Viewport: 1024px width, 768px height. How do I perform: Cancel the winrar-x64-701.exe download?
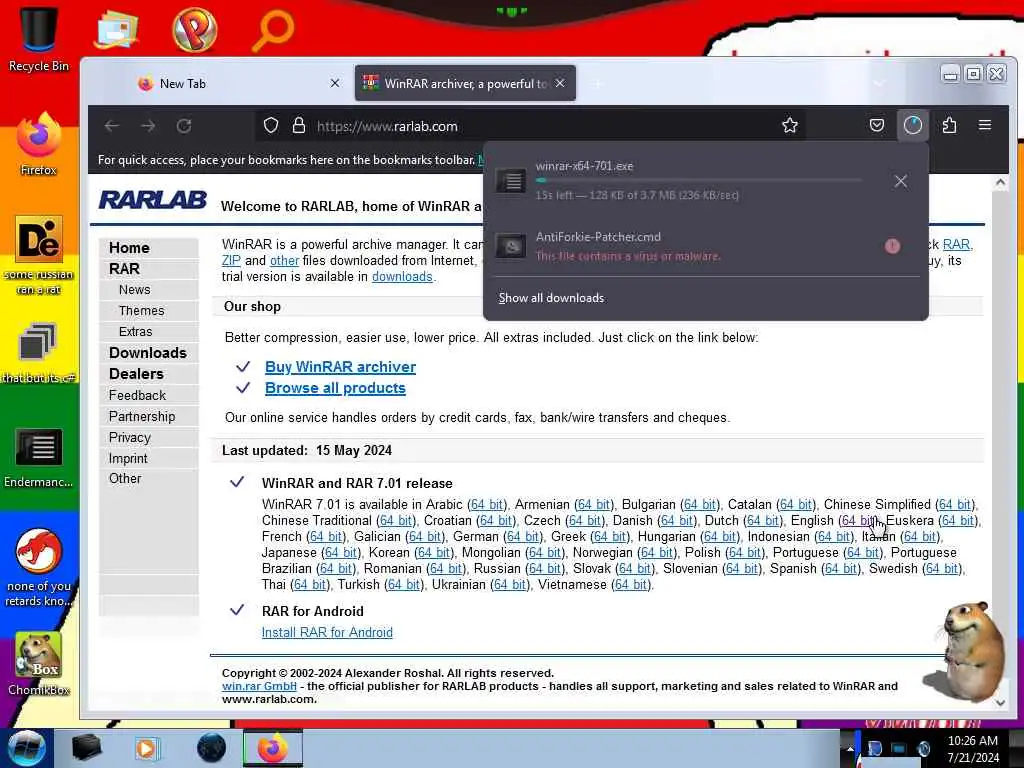tap(901, 181)
